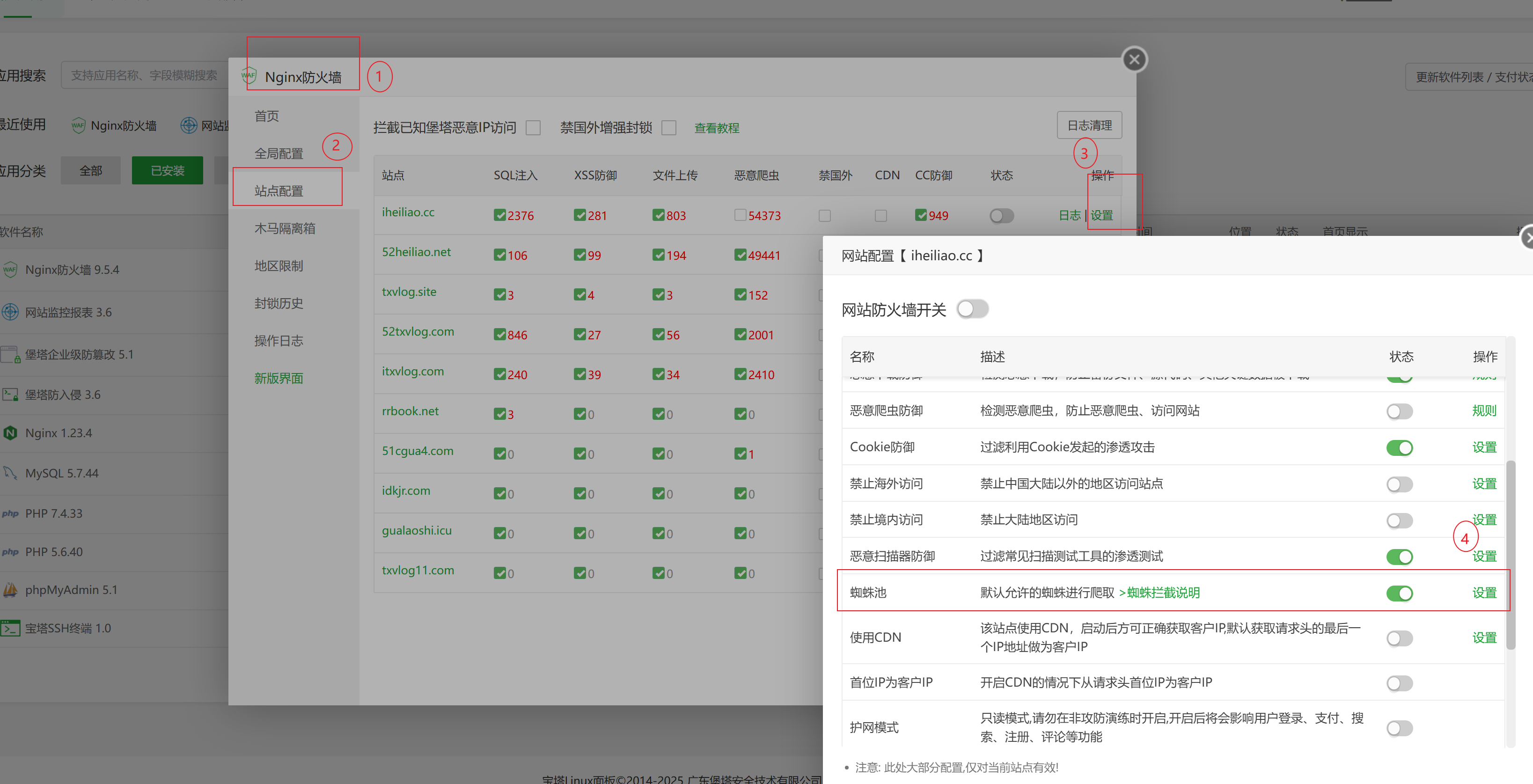This screenshot has width=1533, height=784.
Task: Focus the 应用搜索 input field
Action: click(144, 76)
